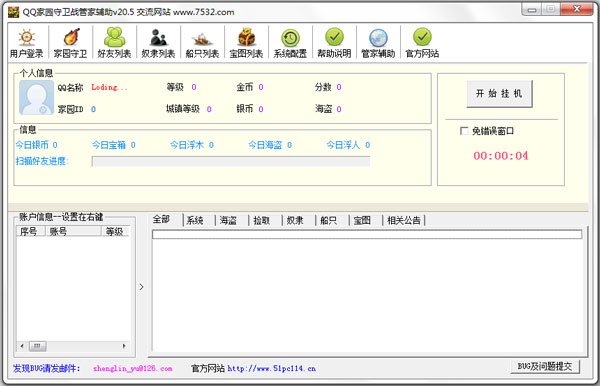Switch to the 相关公告 tab
600x386 pixels.
[404, 220]
